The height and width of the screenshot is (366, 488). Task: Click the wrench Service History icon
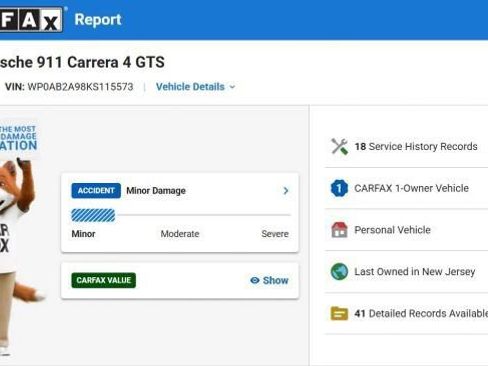pyautogui.click(x=339, y=147)
